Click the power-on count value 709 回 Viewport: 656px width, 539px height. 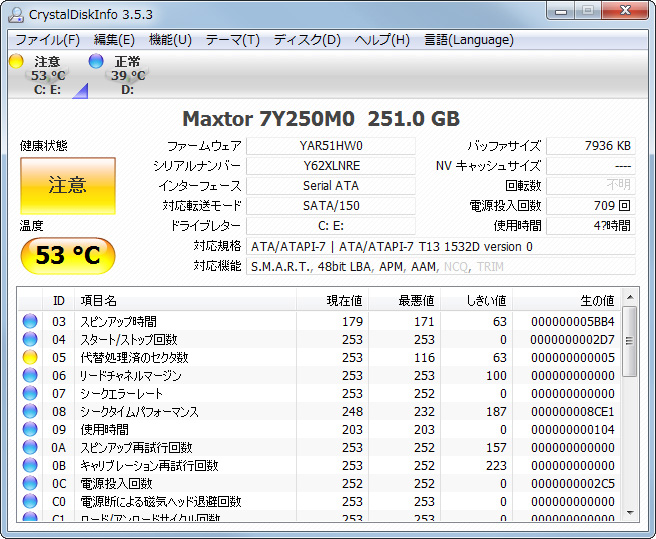click(x=591, y=206)
